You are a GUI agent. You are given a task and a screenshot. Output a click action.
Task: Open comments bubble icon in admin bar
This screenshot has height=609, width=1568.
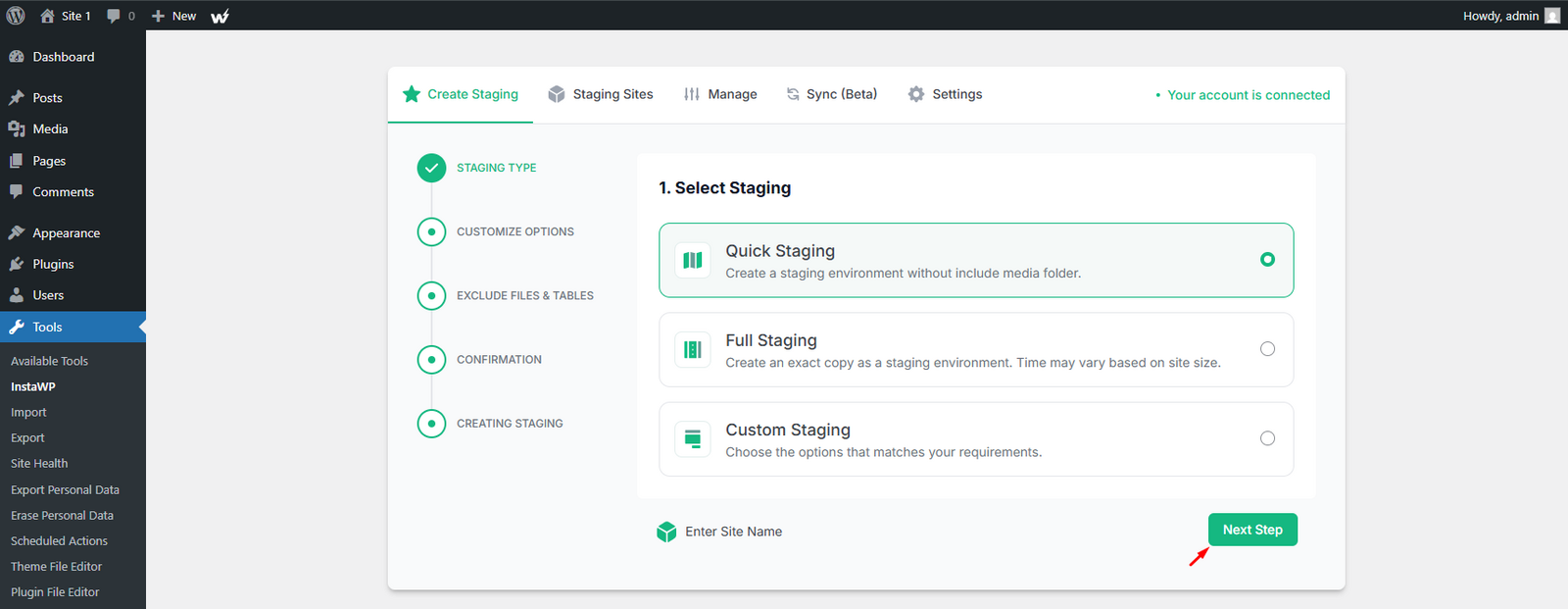click(x=114, y=16)
